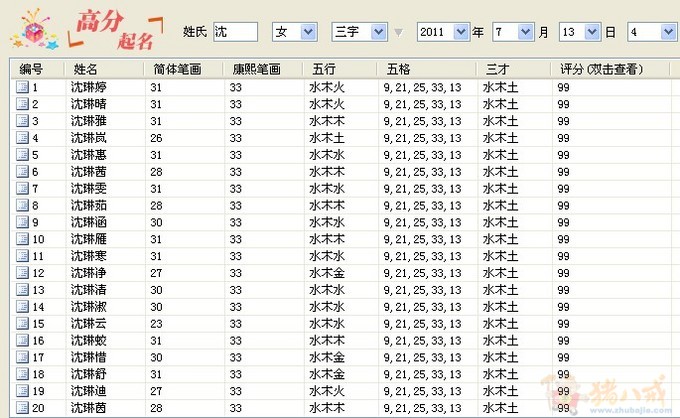
Task: Click the small gray triangle after 三字
Action: coord(398,33)
